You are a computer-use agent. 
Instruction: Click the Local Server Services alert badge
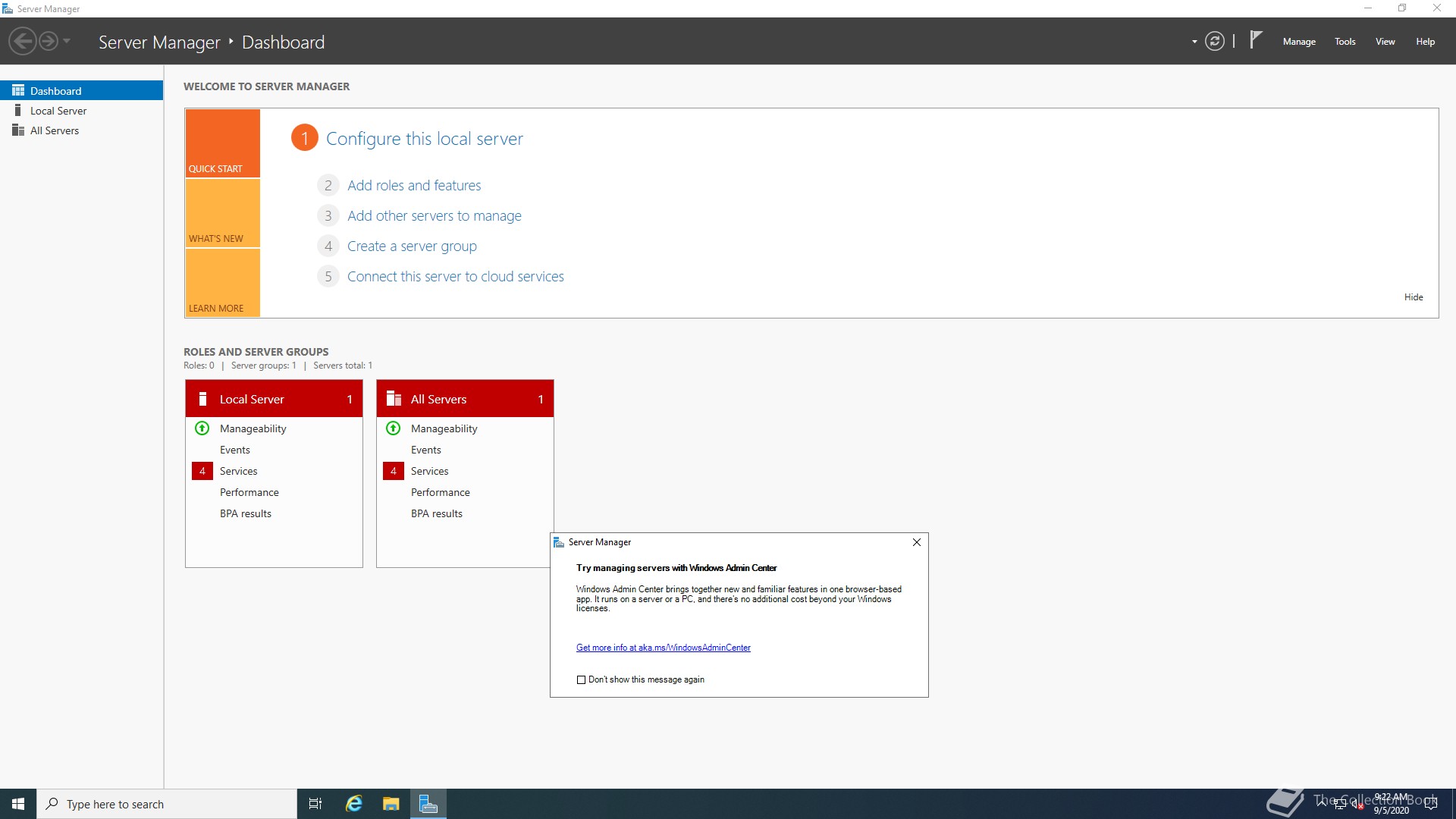pyautogui.click(x=202, y=471)
